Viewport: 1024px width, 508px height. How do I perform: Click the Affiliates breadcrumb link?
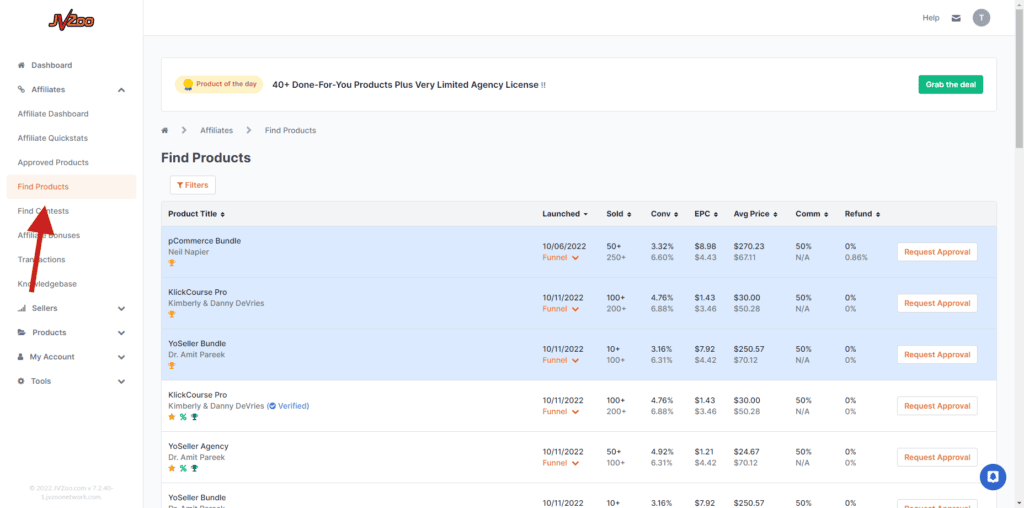tap(216, 131)
